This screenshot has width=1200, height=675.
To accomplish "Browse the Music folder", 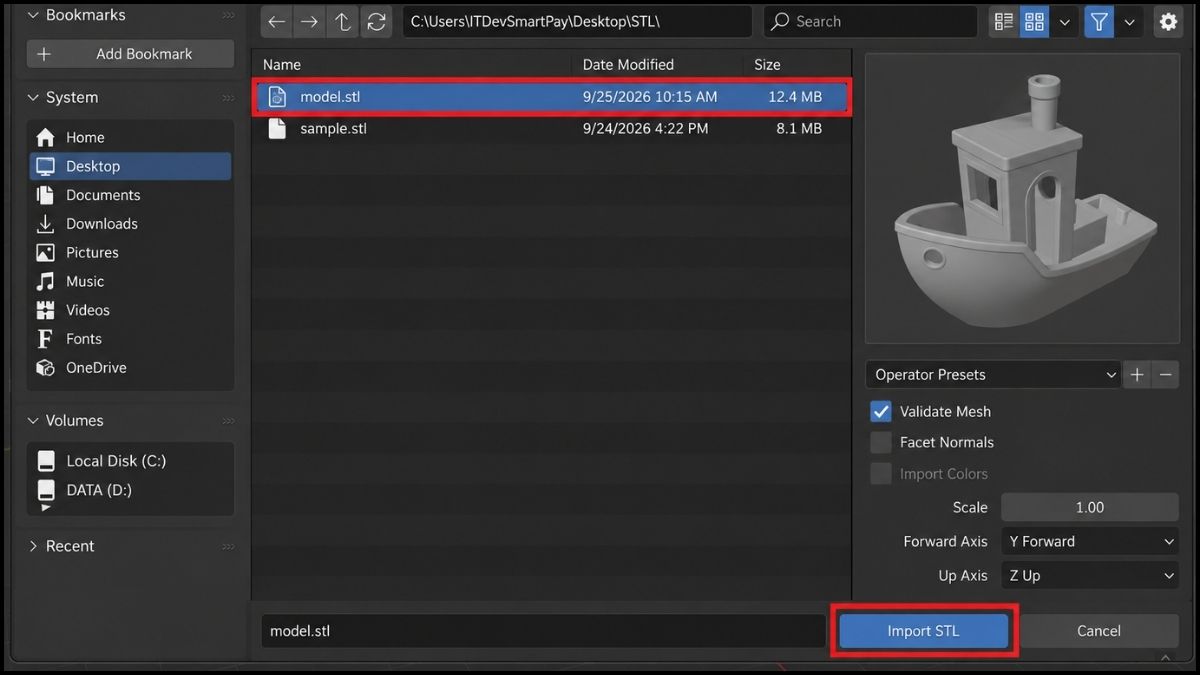I will coord(131,281).
